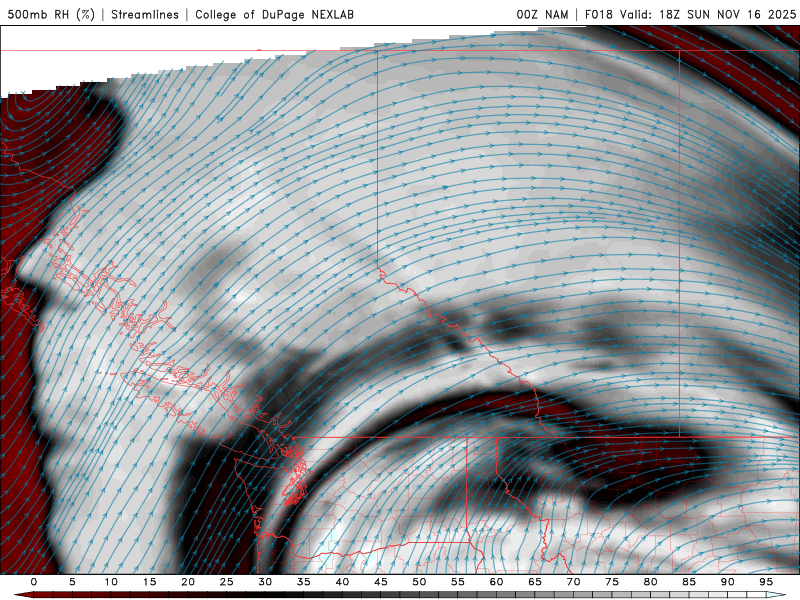Click the colorbar label '0'
Viewport: 800px width, 600px height.
(x=34, y=582)
